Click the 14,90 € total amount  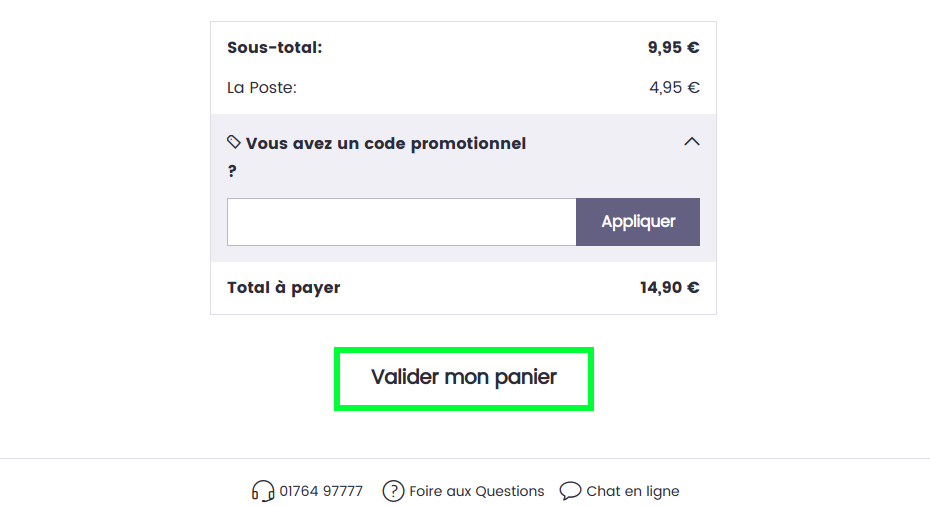[x=670, y=288]
